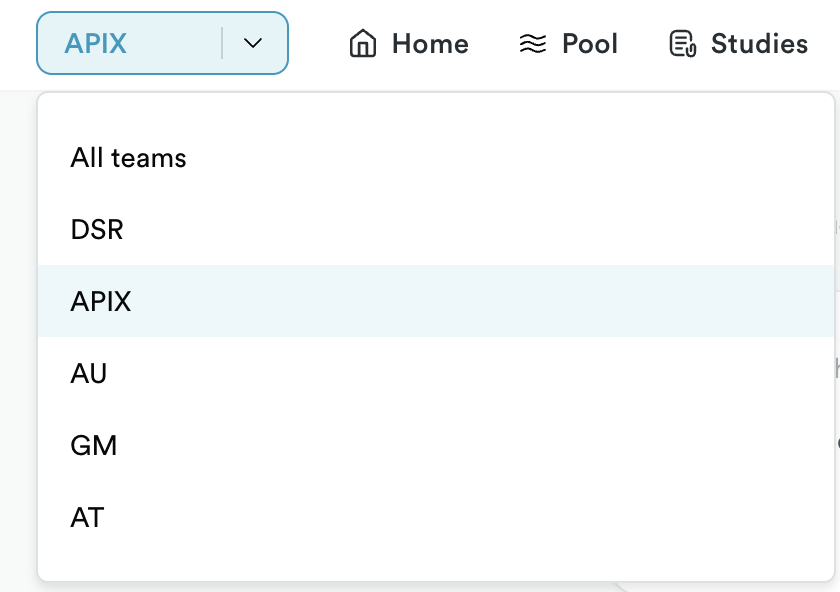Choose the AT team option
The image size is (840, 592).
[436, 516]
